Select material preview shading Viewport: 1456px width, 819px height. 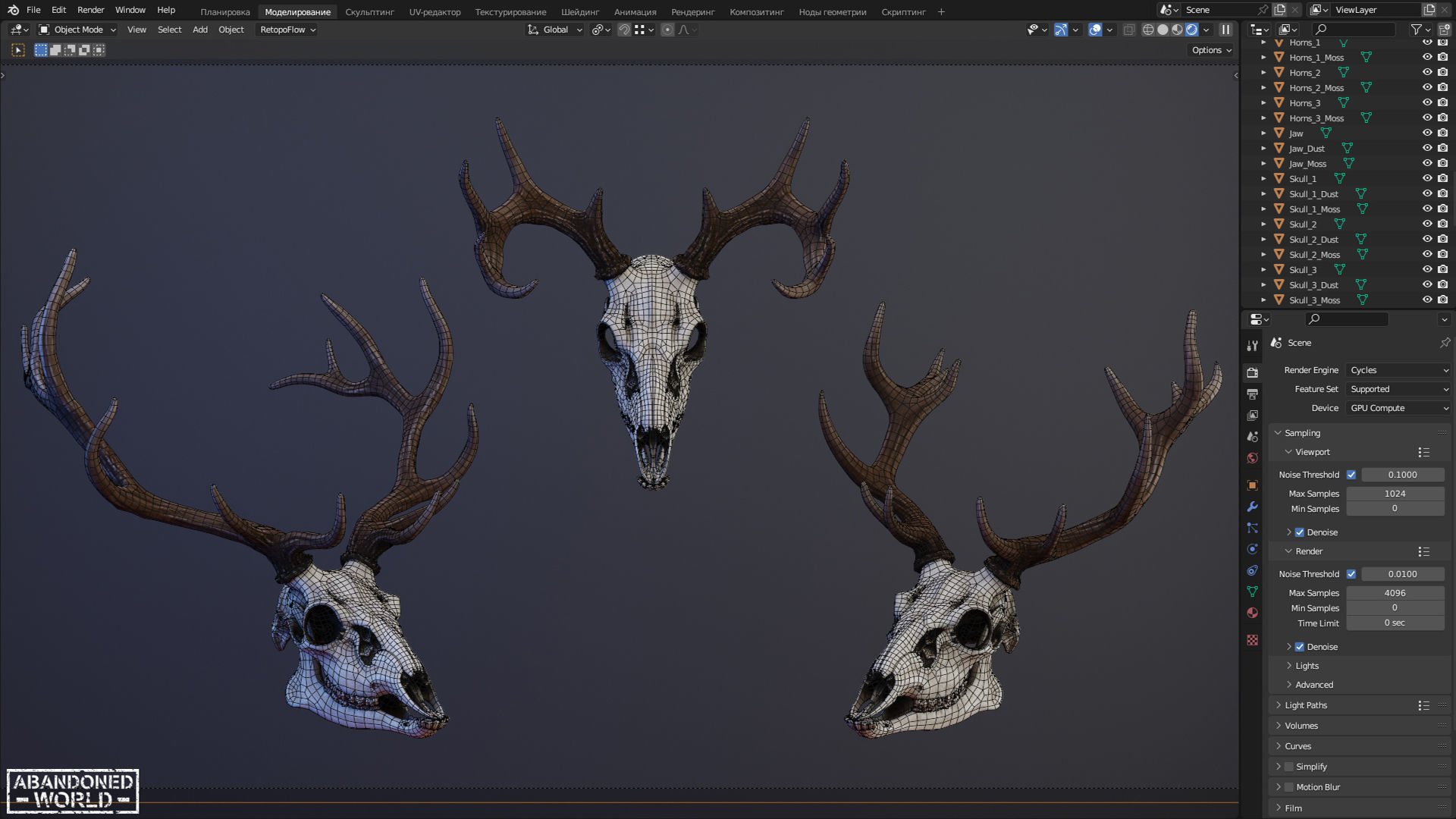[x=1177, y=30]
